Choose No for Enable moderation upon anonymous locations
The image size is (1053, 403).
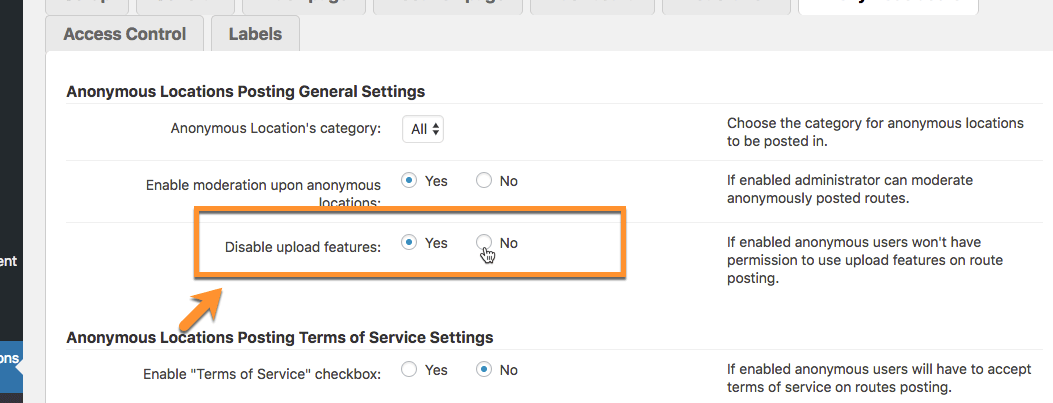tap(484, 181)
